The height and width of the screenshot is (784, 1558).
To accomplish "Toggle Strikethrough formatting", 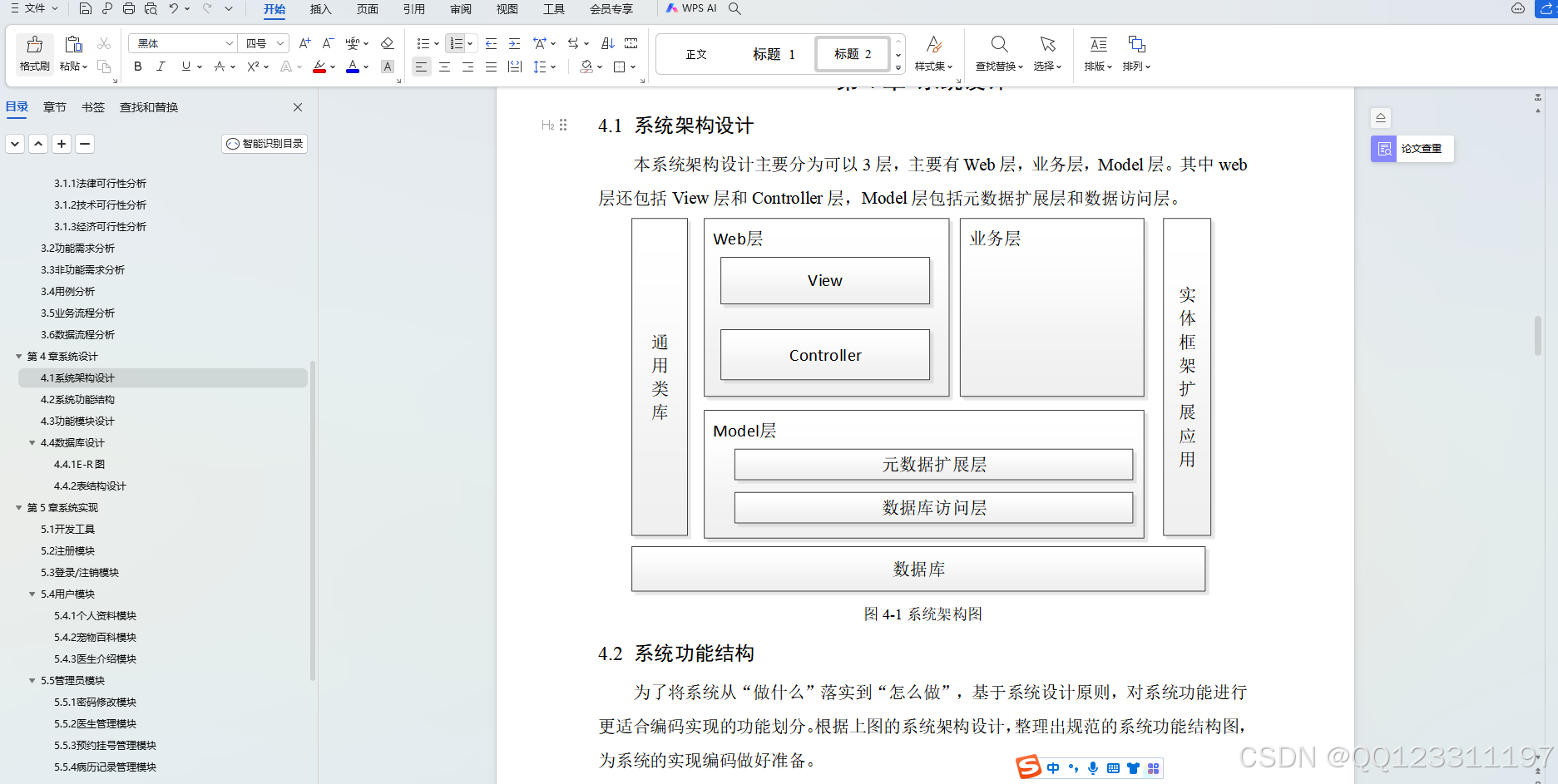I will pyautogui.click(x=219, y=67).
